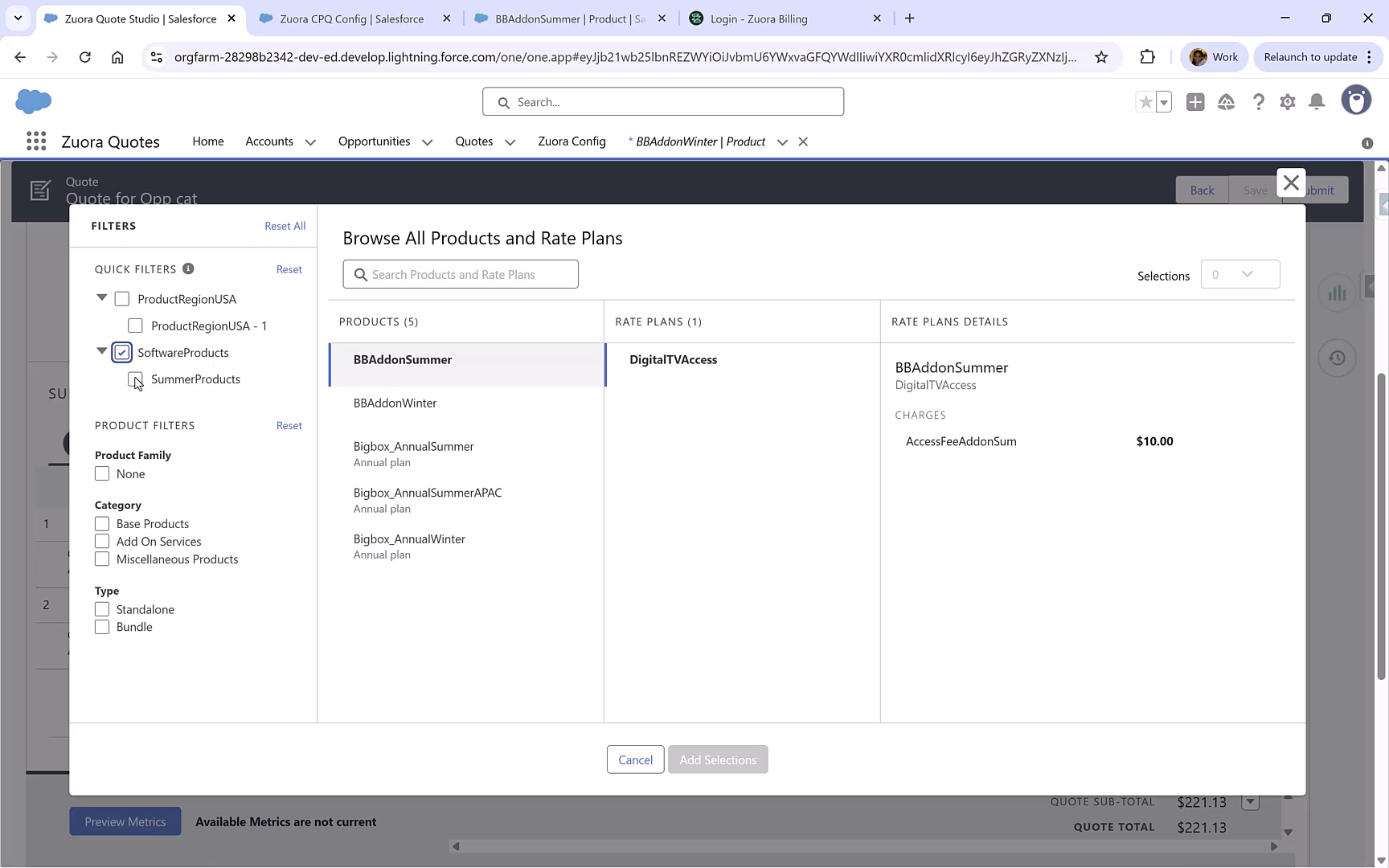The height and width of the screenshot is (868, 1389).
Task: Click the Reset All filters link
Action: pyautogui.click(x=285, y=226)
